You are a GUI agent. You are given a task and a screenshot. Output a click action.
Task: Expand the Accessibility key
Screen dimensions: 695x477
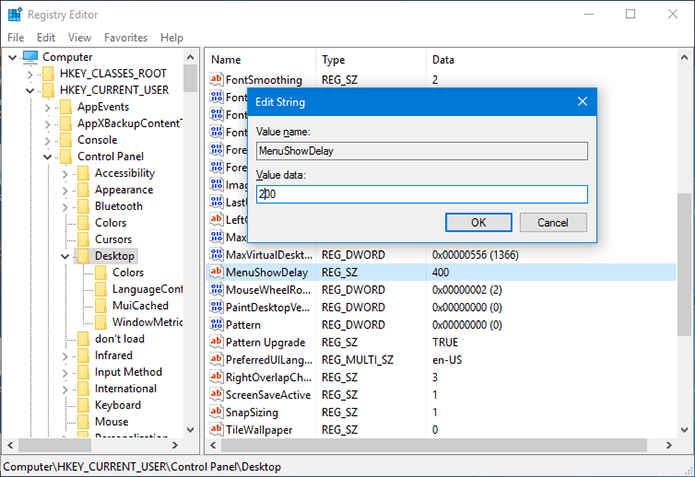[65, 174]
